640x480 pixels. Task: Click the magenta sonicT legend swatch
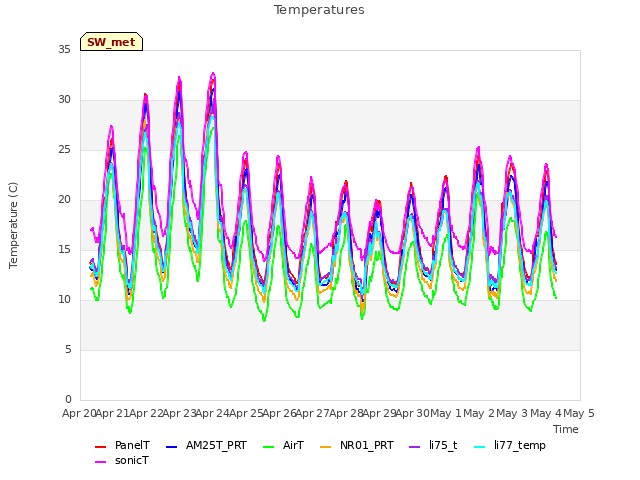pyautogui.click(x=100, y=462)
